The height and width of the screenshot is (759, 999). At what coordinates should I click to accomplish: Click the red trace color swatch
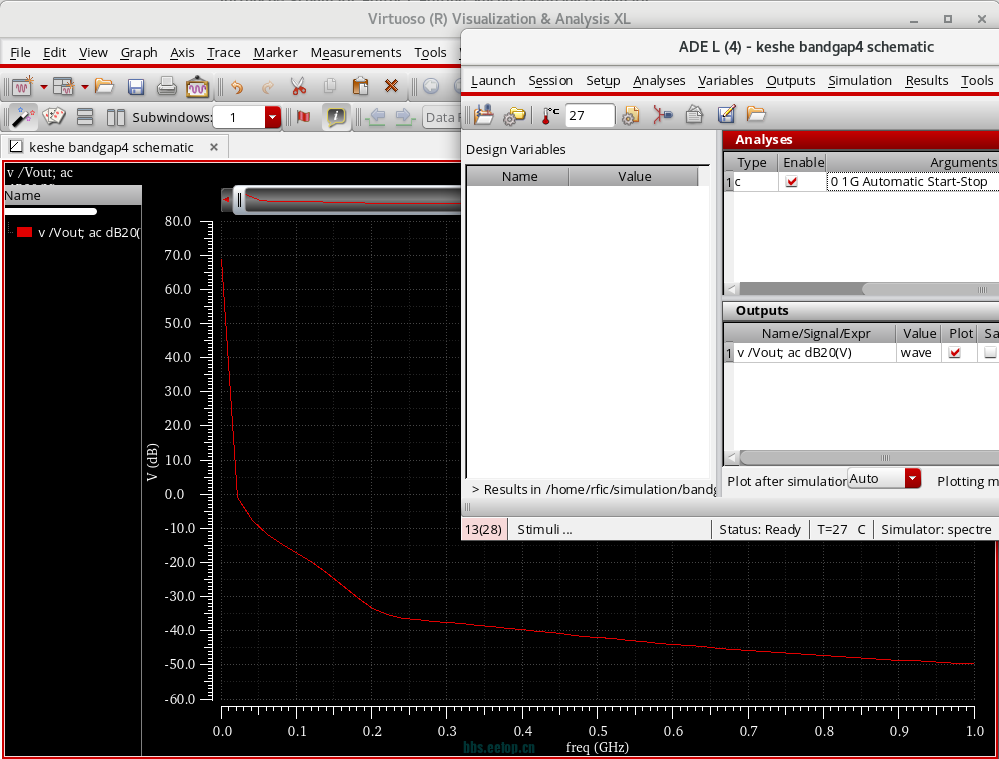24,232
